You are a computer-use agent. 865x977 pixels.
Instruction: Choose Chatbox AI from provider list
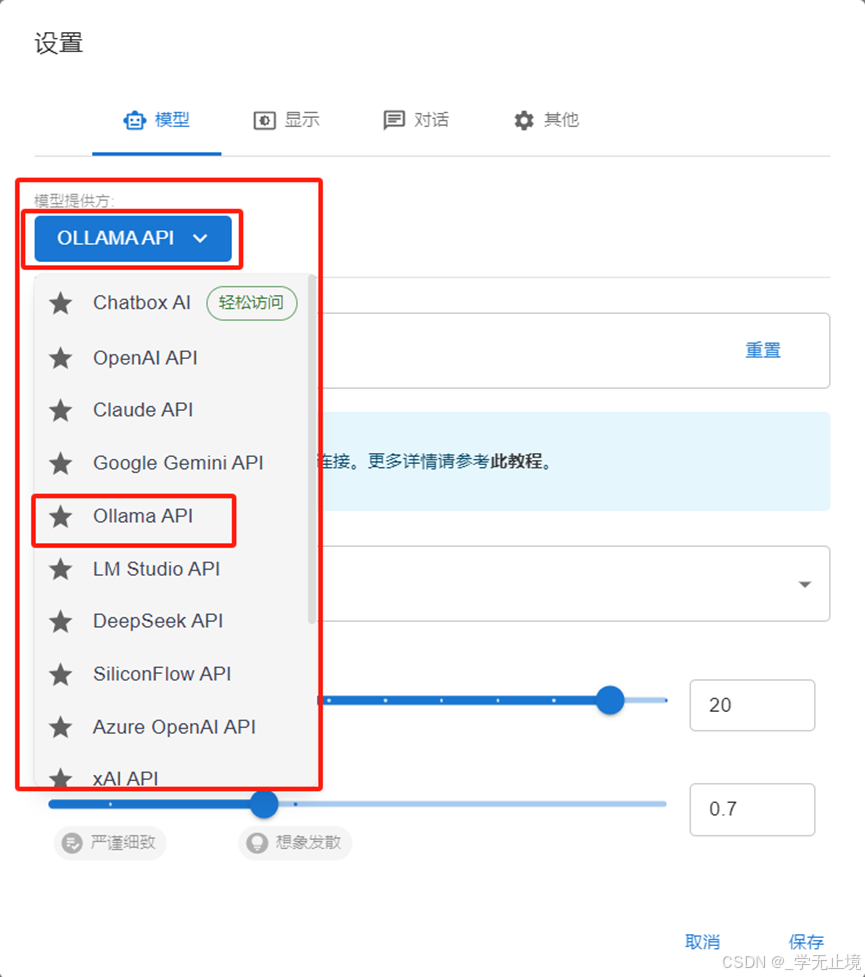pyautogui.click(x=172, y=303)
